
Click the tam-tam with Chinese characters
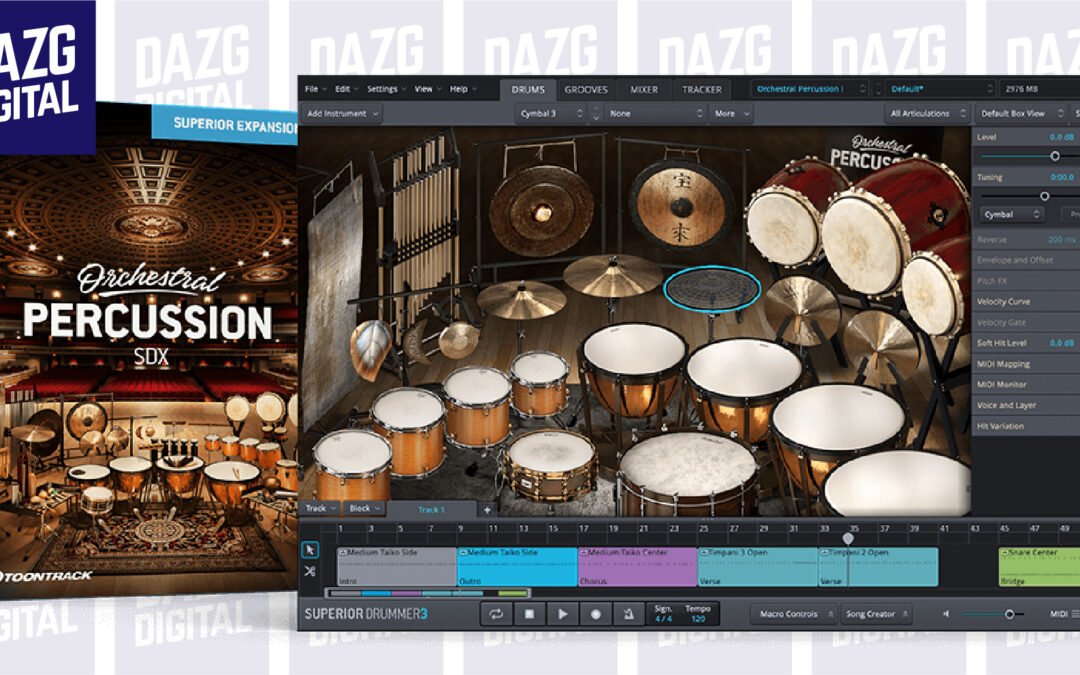(x=681, y=206)
